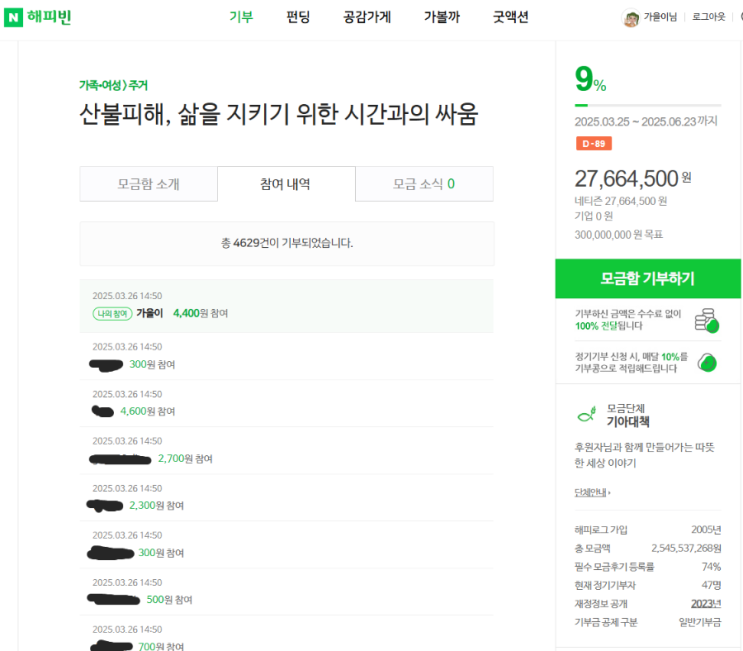Click the 로그아웃 link
Image resolution: width=743 pixels, height=651 pixels.
coord(709,18)
